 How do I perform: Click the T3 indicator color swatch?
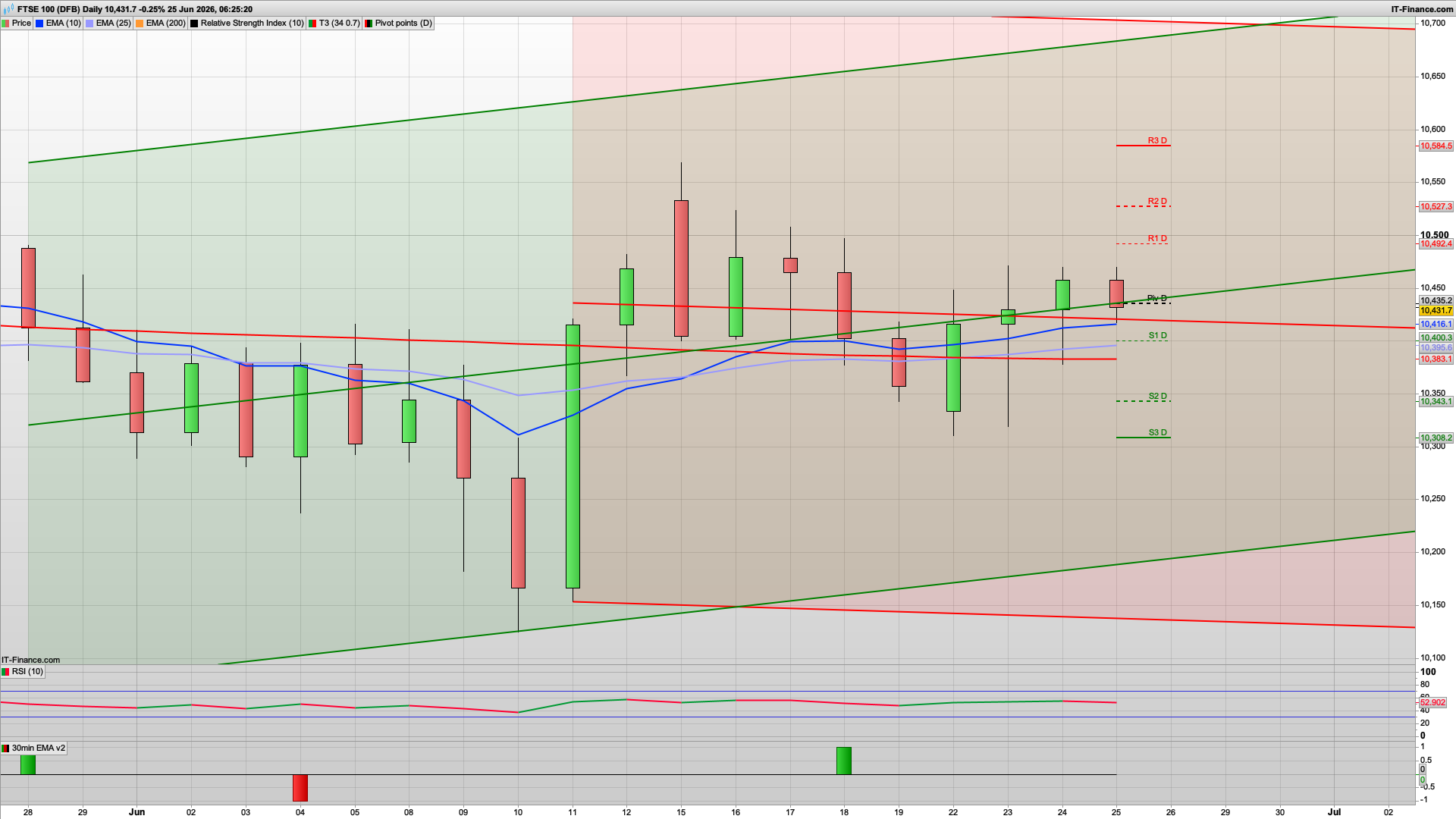pyautogui.click(x=312, y=24)
